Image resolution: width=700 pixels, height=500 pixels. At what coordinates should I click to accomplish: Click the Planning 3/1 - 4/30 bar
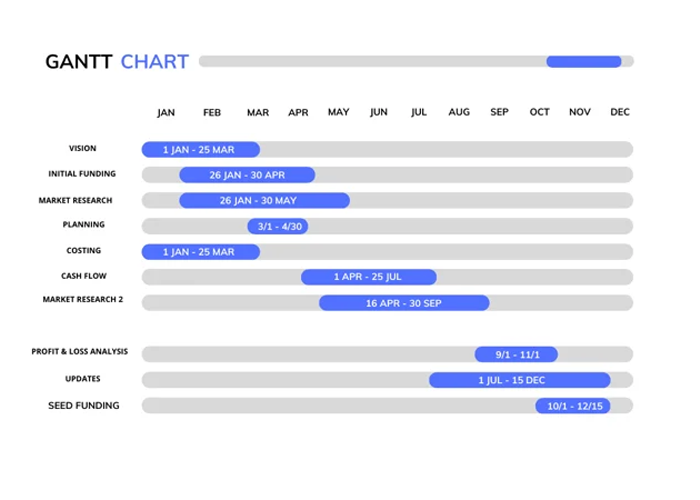click(277, 226)
